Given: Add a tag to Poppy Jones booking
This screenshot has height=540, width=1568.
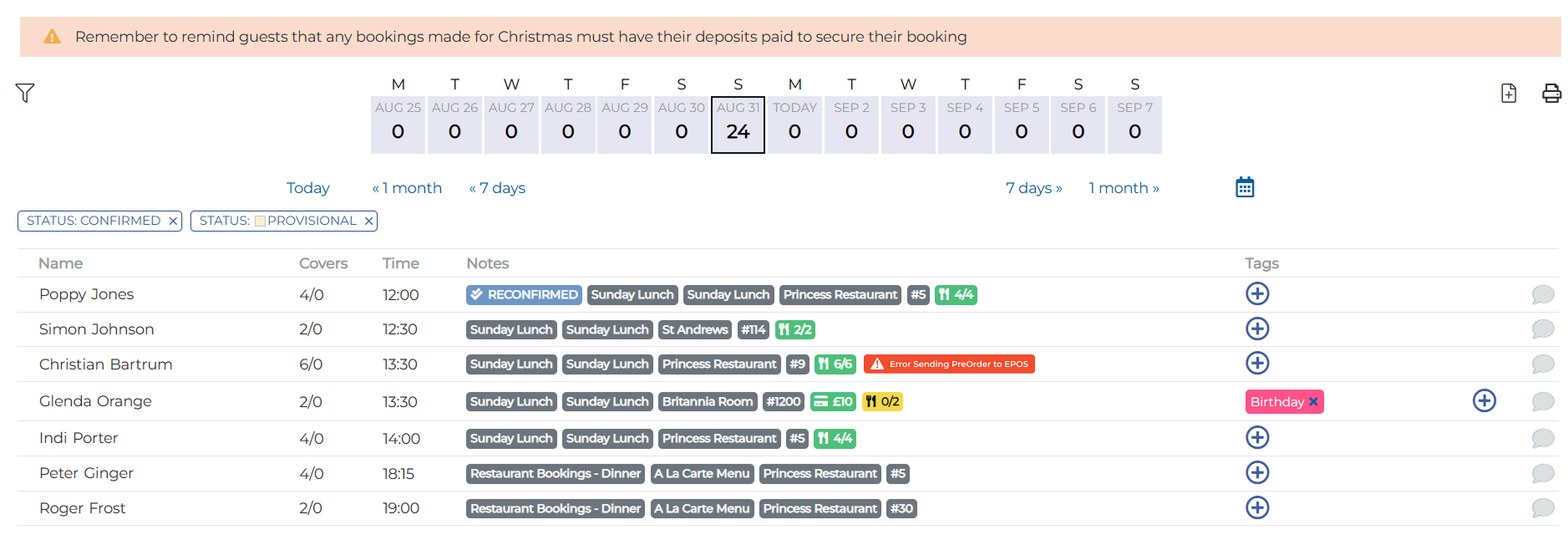Looking at the screenshot, I should [x=1257, y=294].
